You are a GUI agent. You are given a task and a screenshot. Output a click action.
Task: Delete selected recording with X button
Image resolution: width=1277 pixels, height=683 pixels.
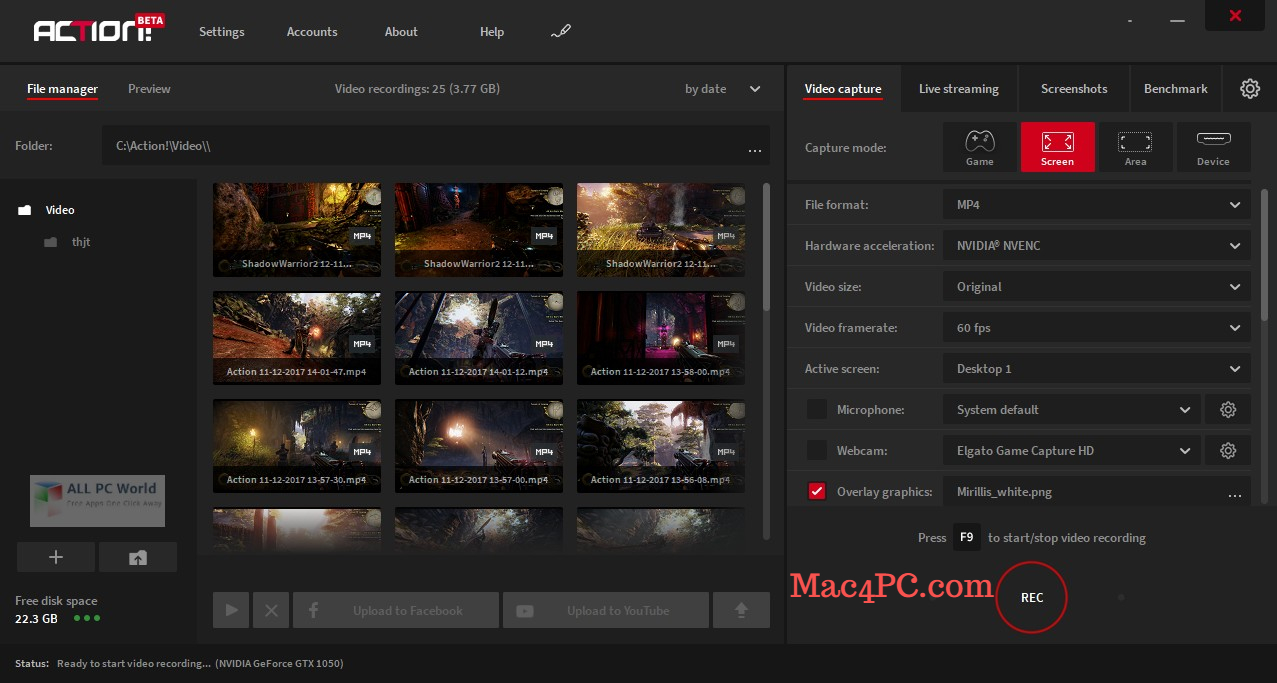[x=271, y=610]
